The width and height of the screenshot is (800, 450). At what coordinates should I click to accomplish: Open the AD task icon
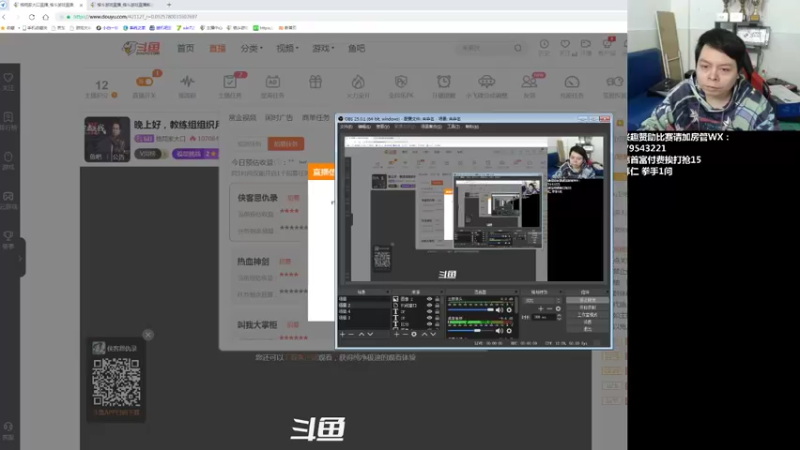coord(272,82)
